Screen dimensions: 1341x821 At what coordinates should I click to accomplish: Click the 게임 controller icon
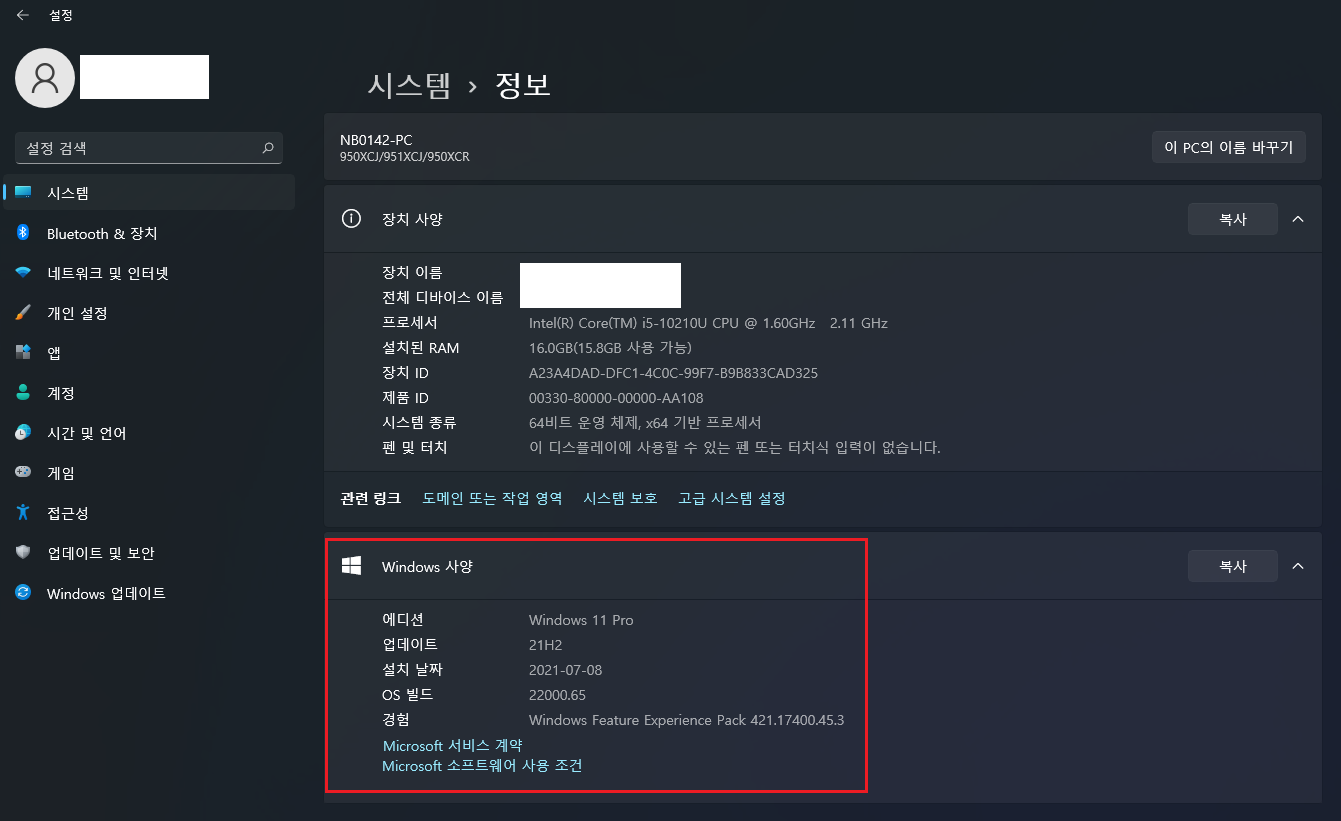23,473
